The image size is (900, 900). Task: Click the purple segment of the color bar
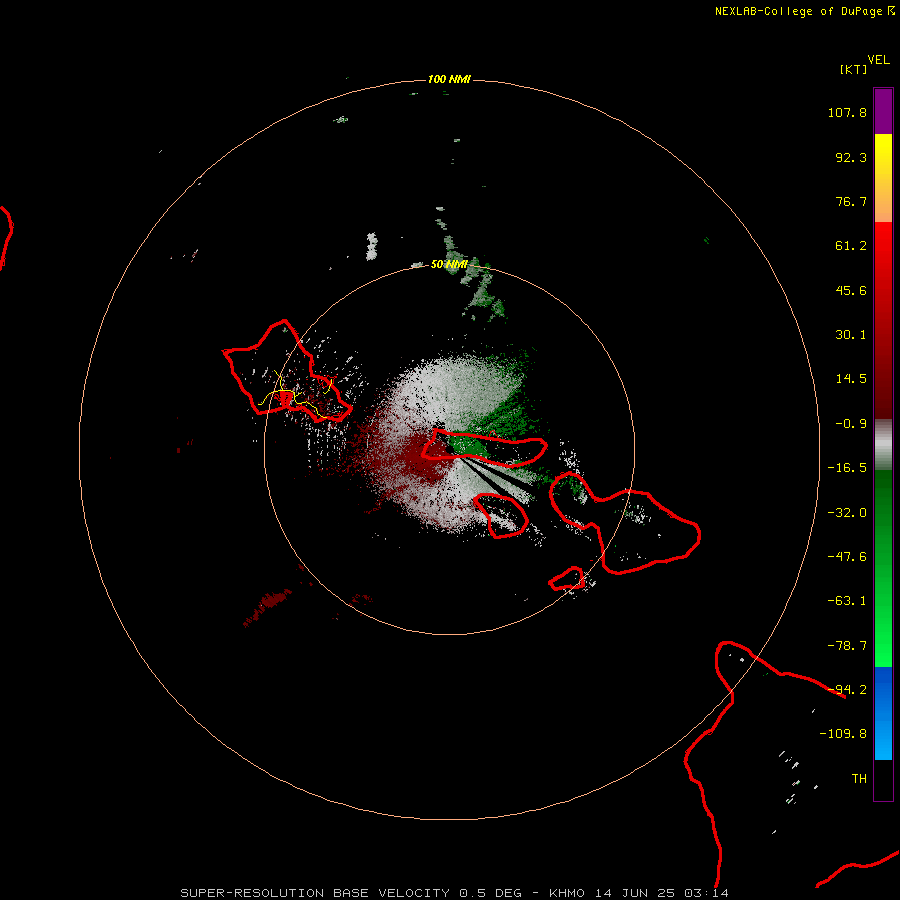(x=883, y=111)
